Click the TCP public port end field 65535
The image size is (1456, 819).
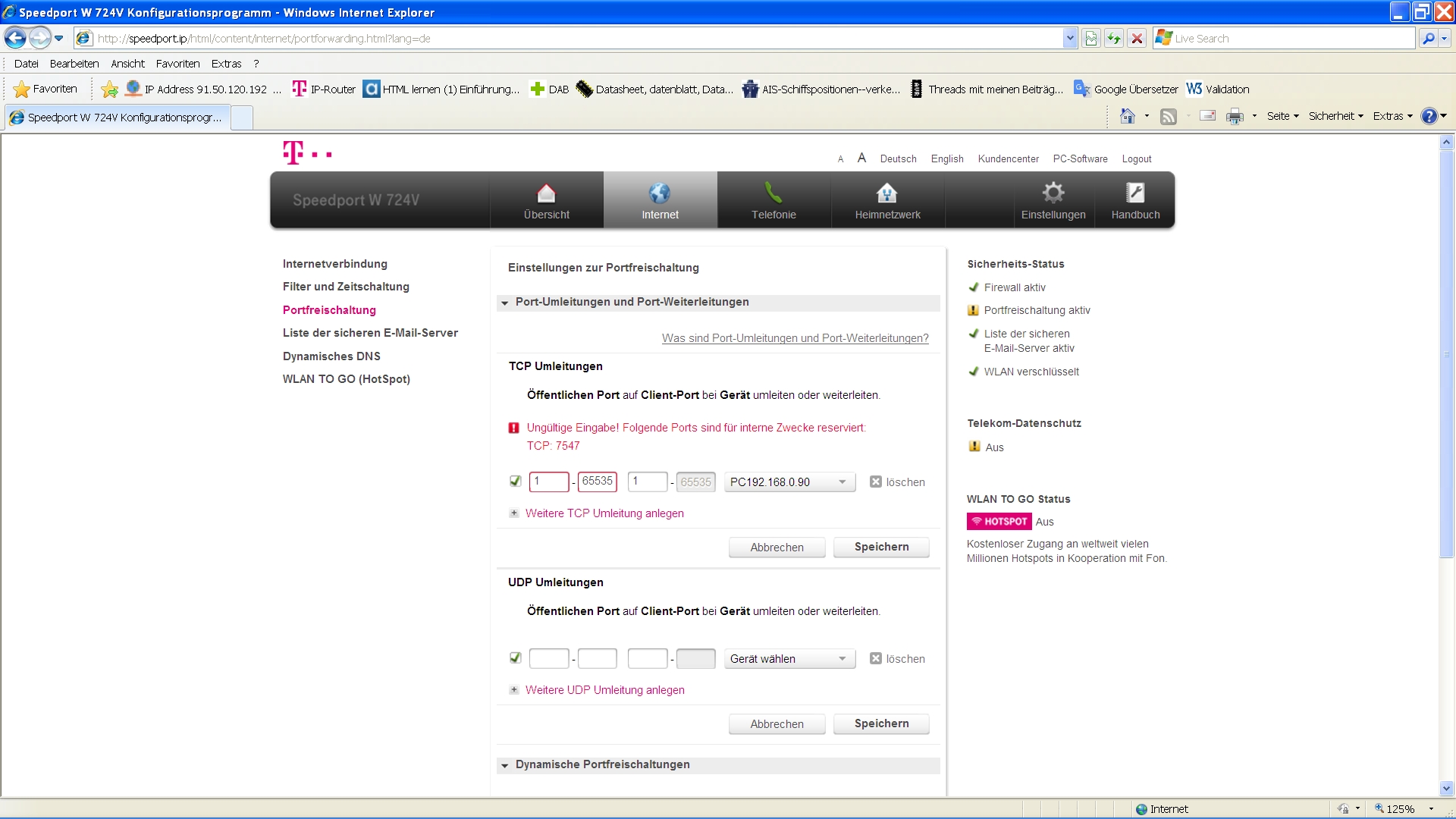tap(598, 482)
